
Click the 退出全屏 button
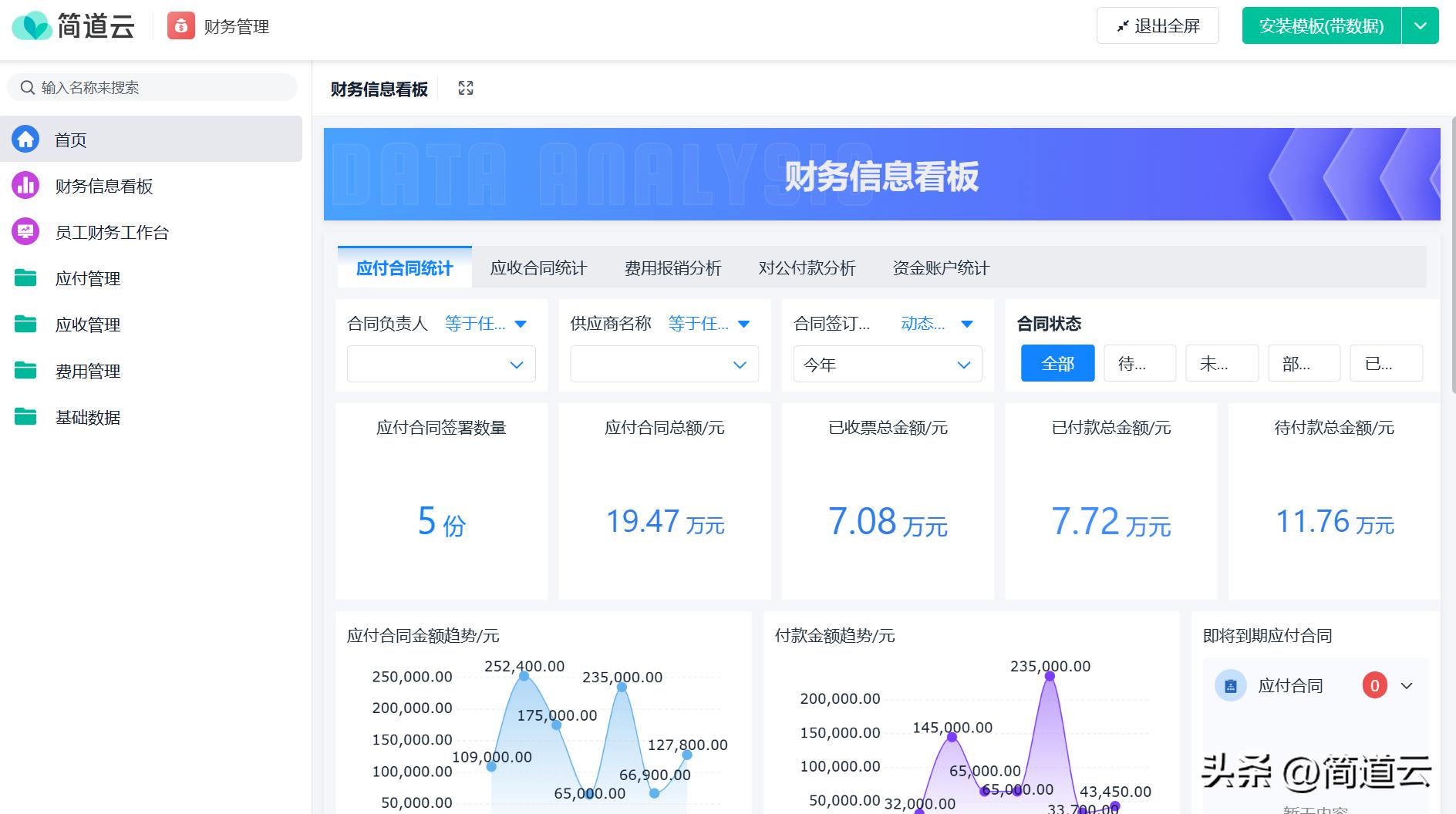(1158, 26)
